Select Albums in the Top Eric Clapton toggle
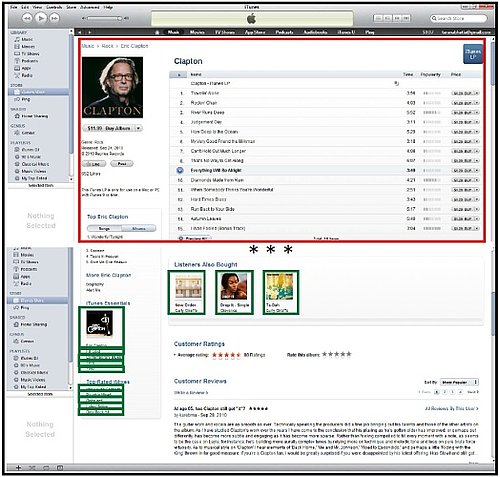 coord(139,229)
